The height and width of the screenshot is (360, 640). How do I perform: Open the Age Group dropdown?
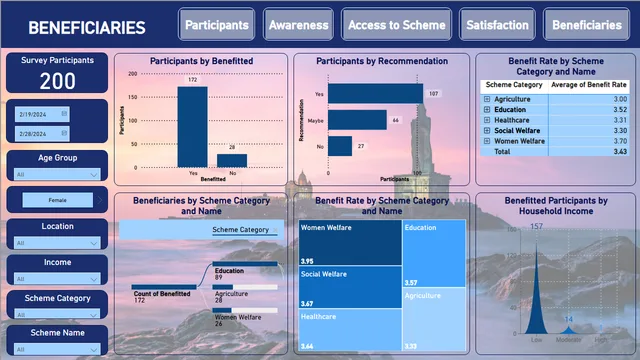click(57, 174)
